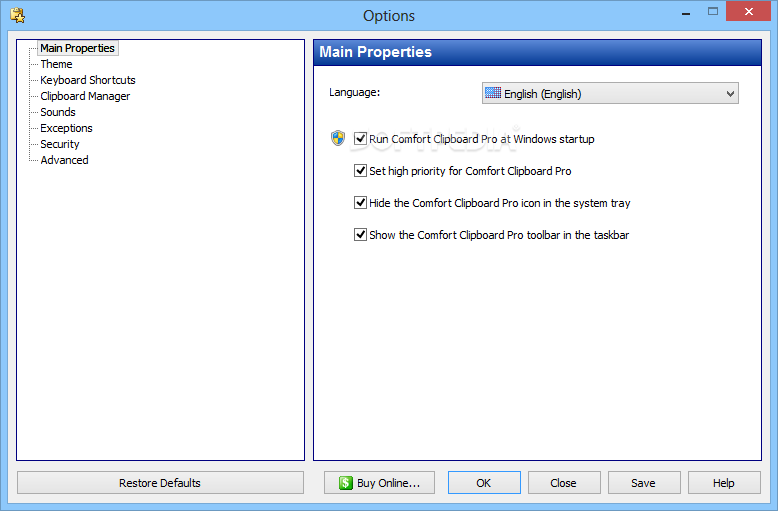Viewport: 778px width, 511px height.
Task: Click the OK button
Action: [x=484, y=483]
